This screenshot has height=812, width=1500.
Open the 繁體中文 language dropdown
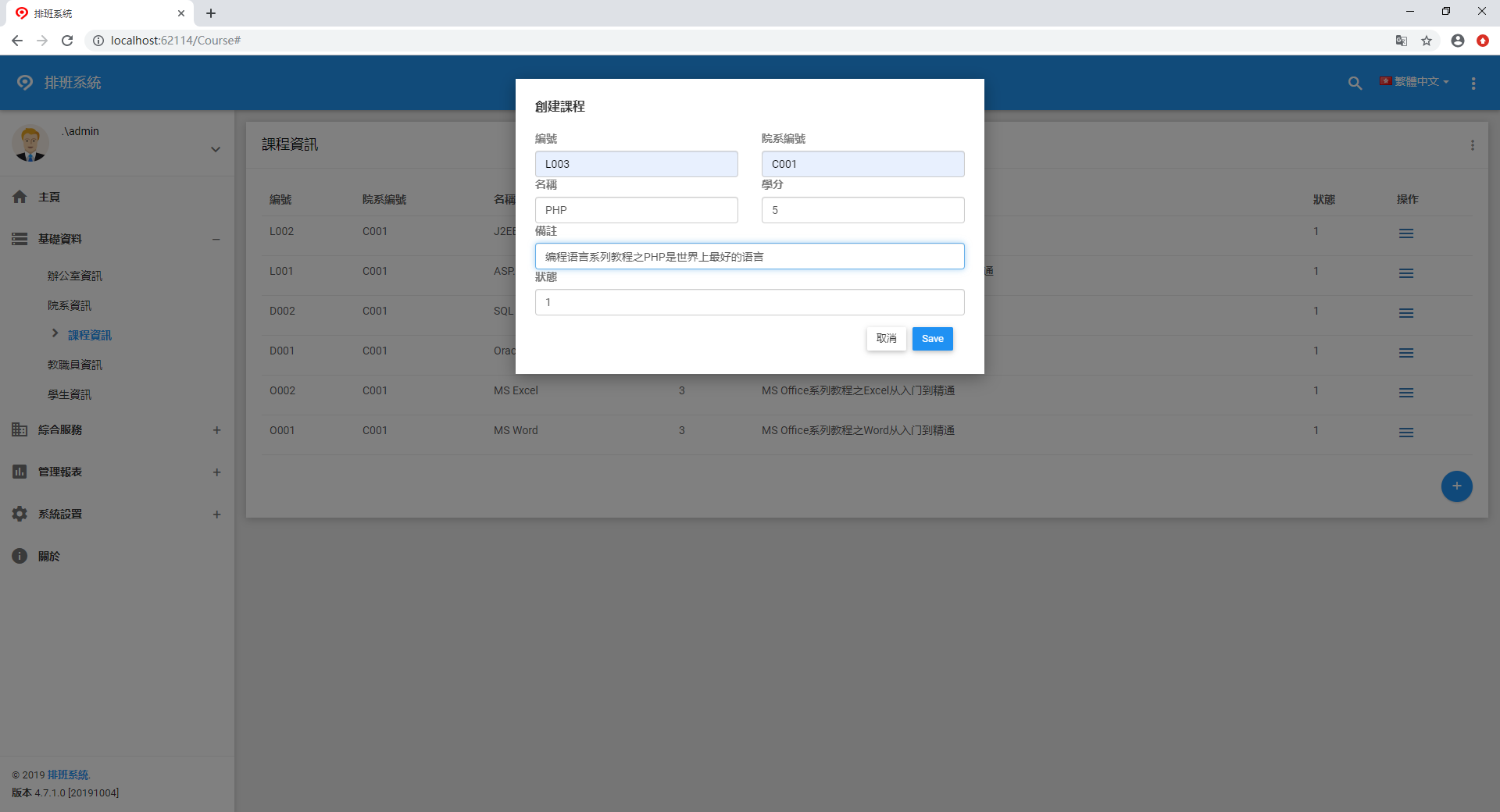click(x=1414, y=82)
